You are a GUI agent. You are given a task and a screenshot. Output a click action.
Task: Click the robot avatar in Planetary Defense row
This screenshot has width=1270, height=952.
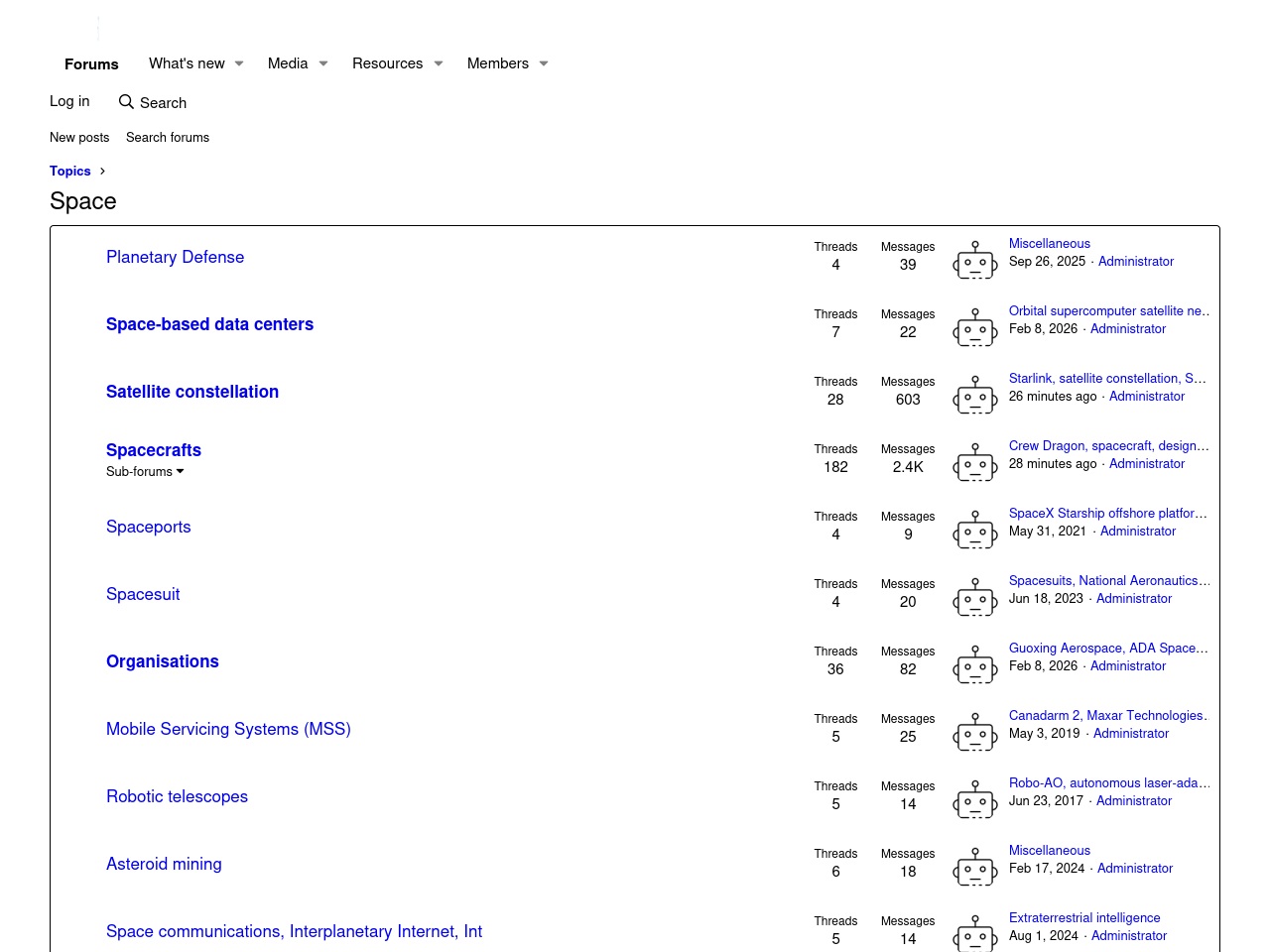(975, 261)
